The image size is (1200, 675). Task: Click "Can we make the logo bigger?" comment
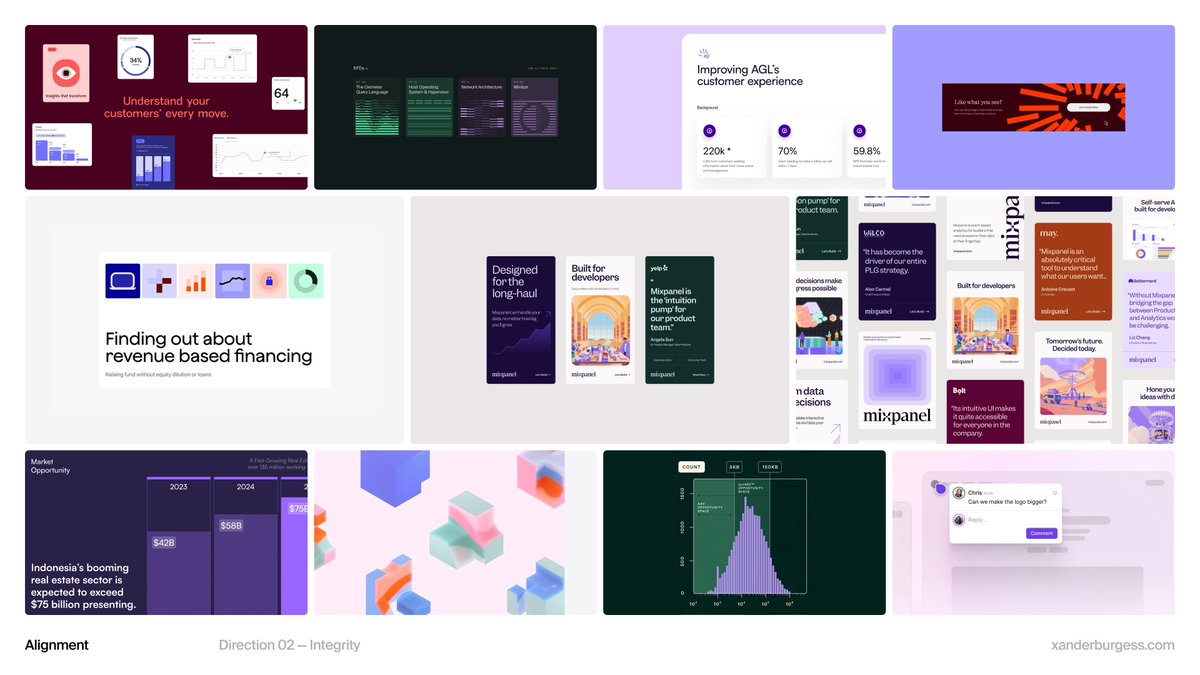pos(1006,502)
